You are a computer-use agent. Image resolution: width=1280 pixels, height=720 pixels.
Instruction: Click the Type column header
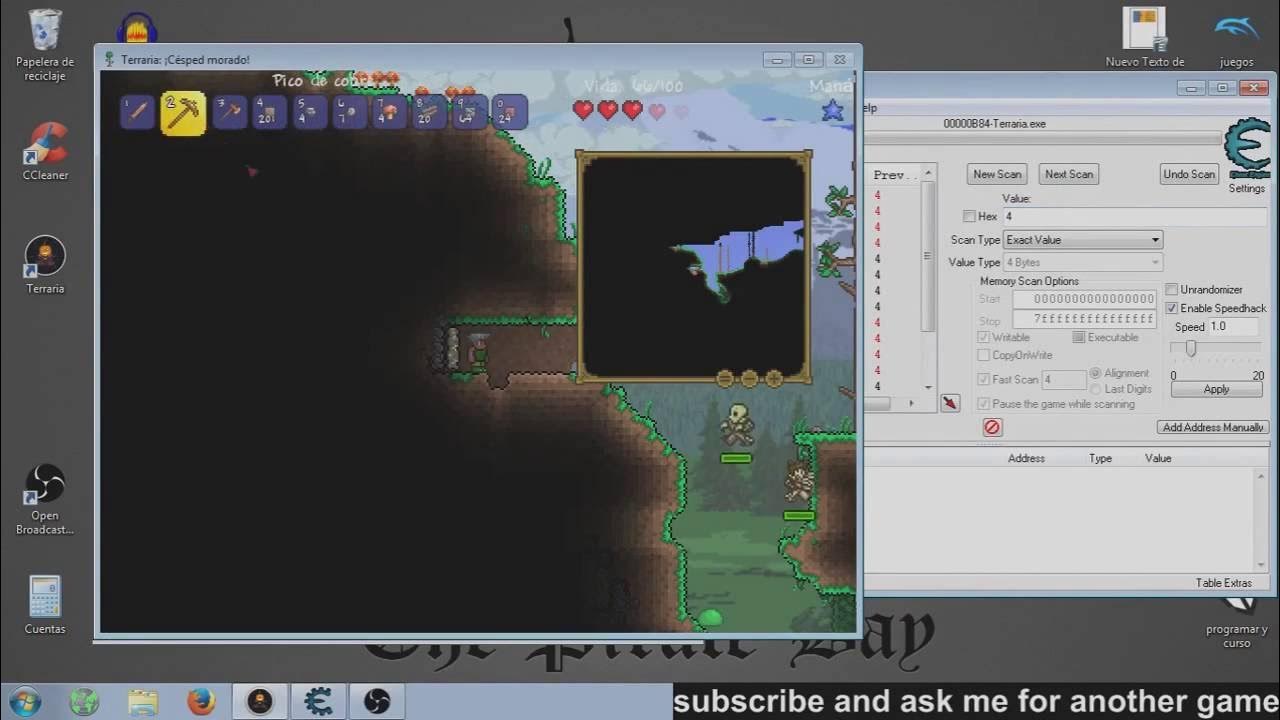pos(1100,458)
